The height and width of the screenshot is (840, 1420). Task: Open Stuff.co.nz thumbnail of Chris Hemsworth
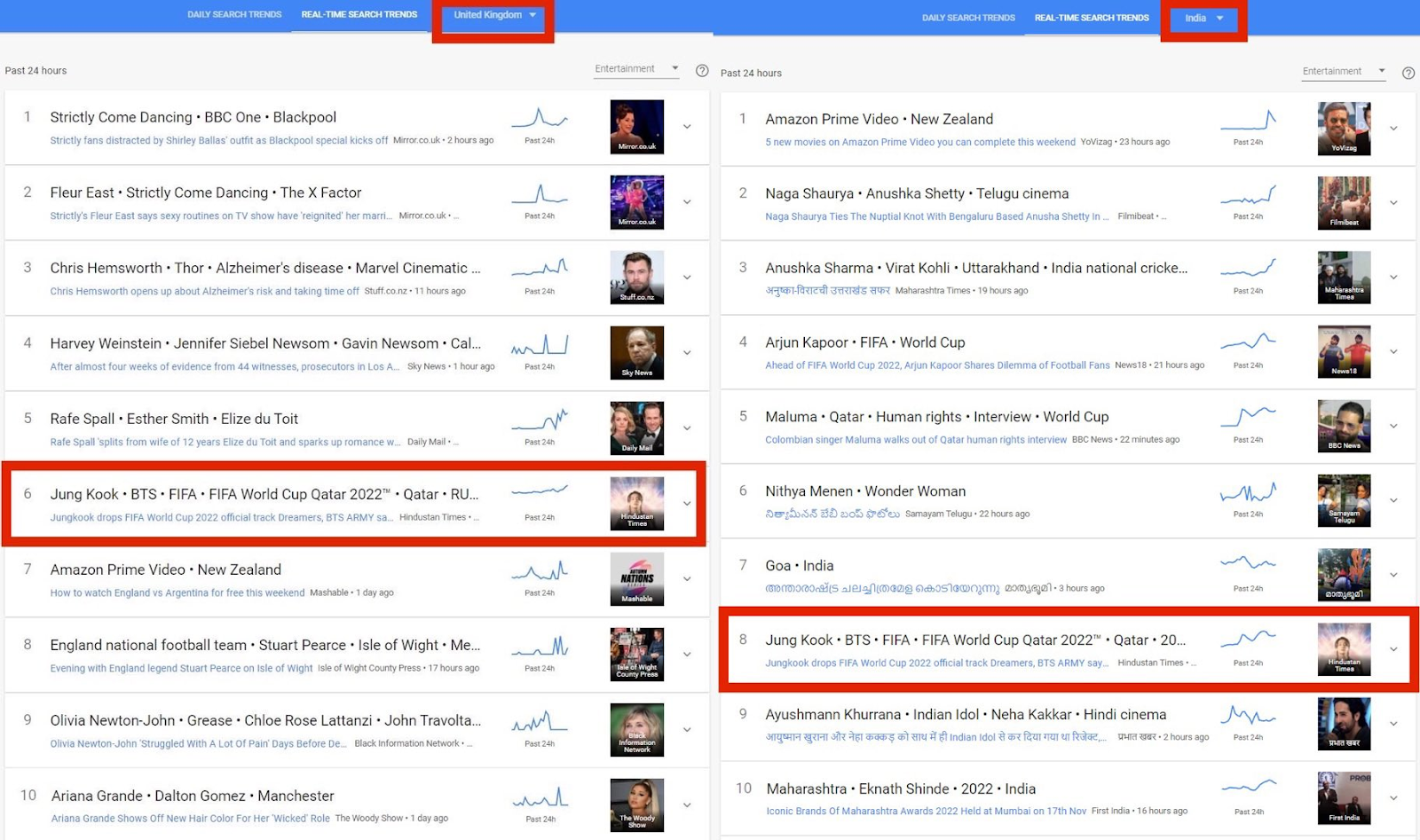637,278
